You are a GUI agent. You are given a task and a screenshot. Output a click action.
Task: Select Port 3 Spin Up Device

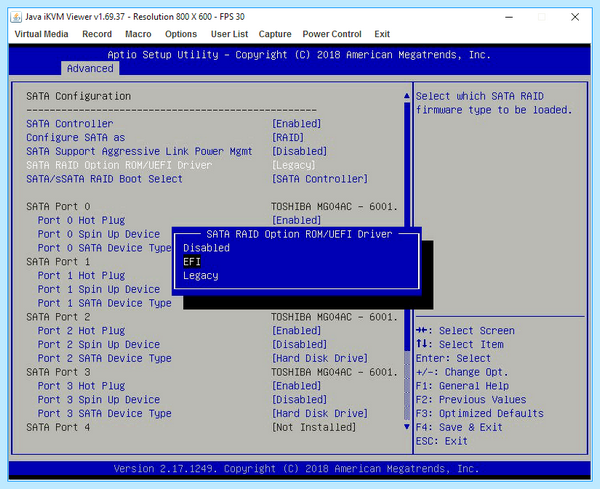click(99, 399)
